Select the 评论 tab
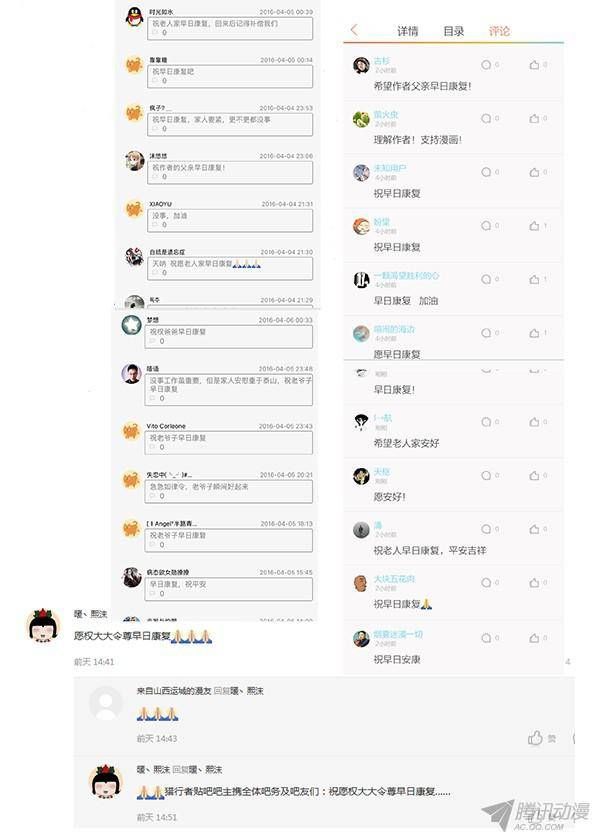 499,32
